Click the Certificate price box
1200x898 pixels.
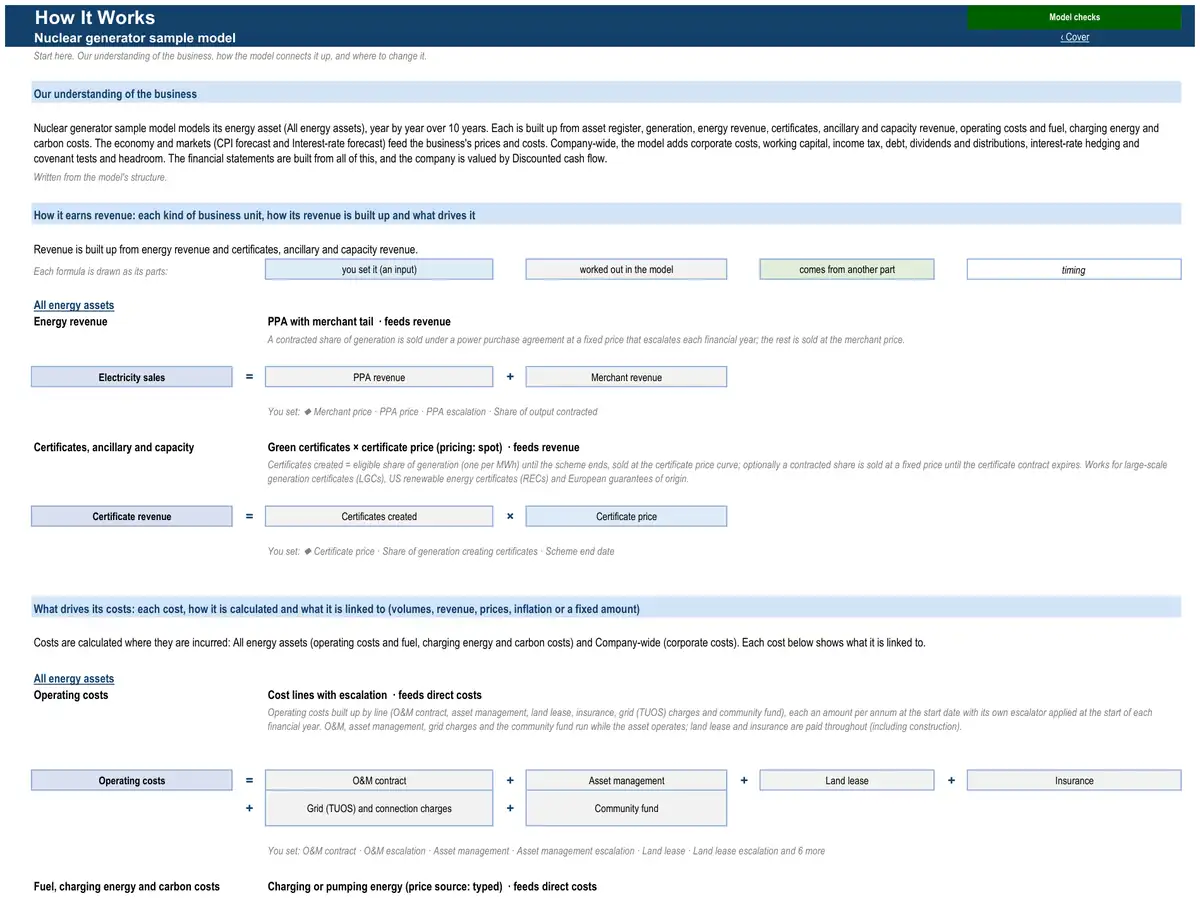pos(626,516)
